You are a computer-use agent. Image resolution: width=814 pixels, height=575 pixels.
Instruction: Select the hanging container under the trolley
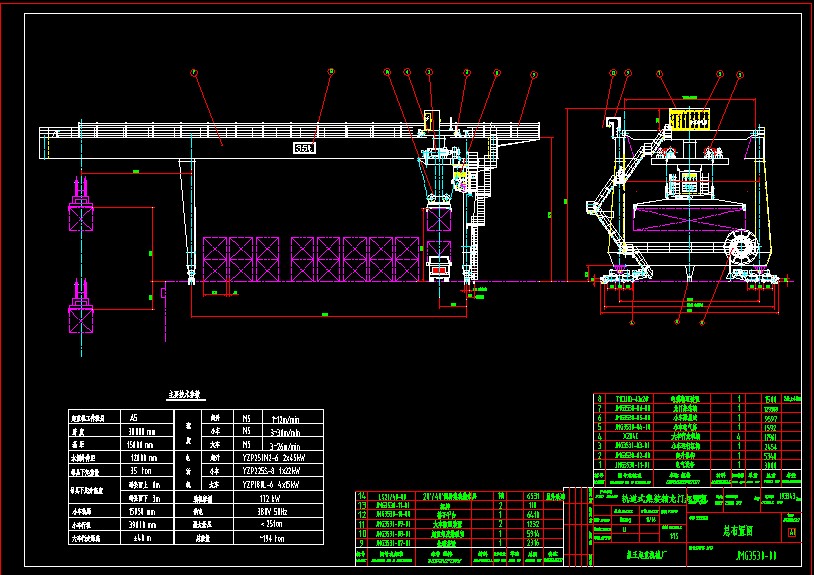439,219
